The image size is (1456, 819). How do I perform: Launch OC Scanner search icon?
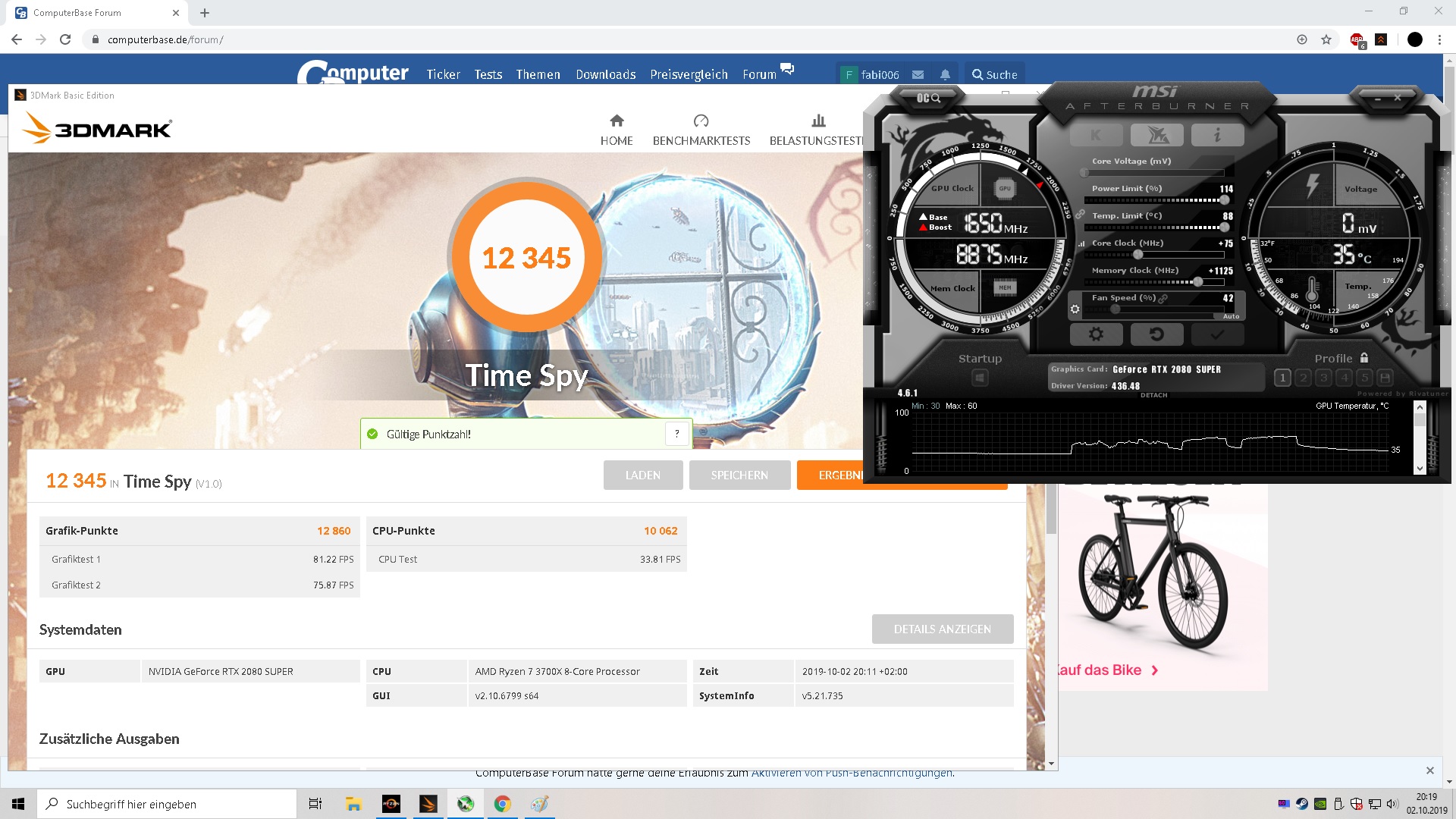click(x=928, y=98)
